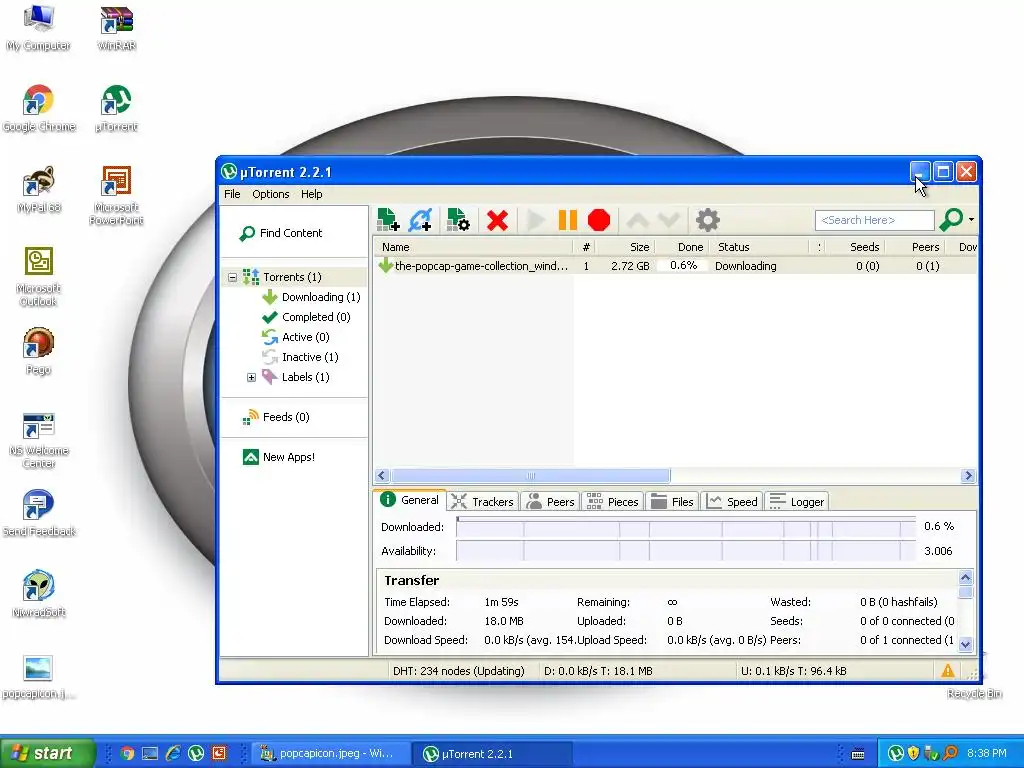Sort by the Peers column header
Viewport: 1024px width, 768px height.
[915, 247]
